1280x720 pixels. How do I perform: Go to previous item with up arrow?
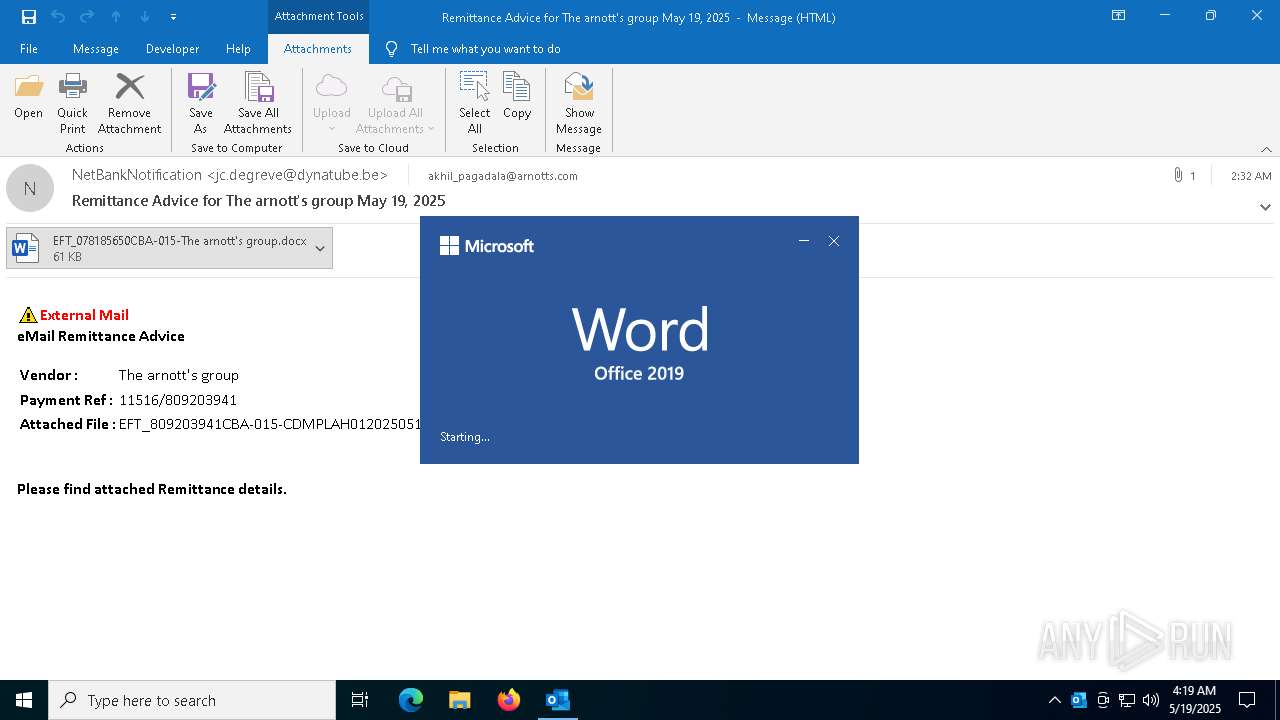pos(116,17)
